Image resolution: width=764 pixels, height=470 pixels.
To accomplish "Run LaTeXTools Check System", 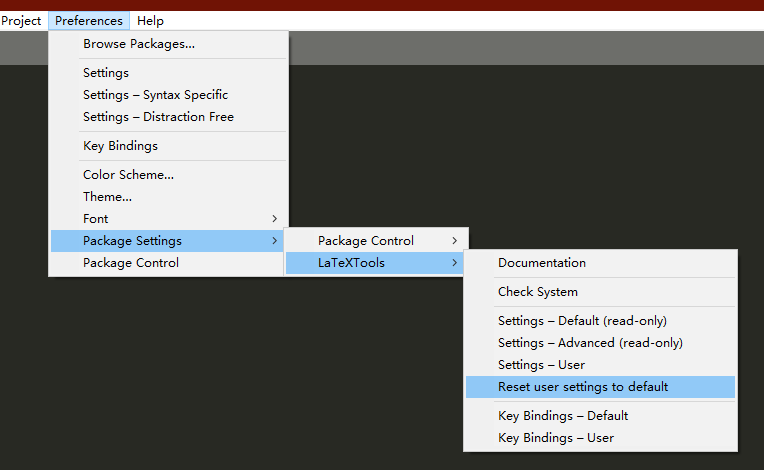I will [x=538, y=292].
